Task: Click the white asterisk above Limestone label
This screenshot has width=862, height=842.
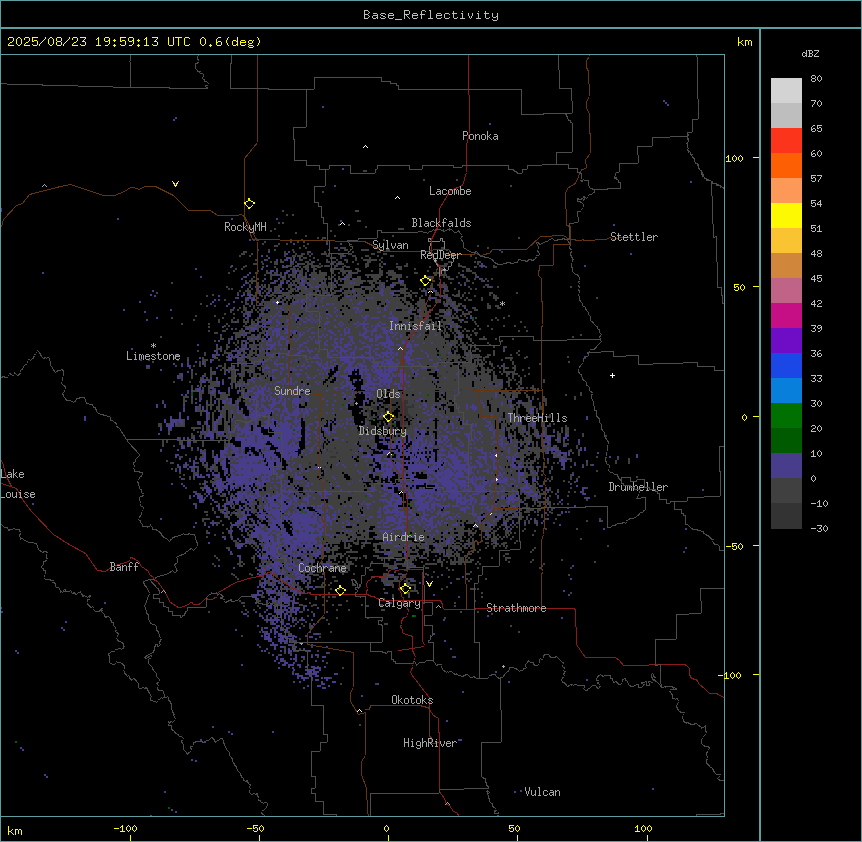Action: 153,346
